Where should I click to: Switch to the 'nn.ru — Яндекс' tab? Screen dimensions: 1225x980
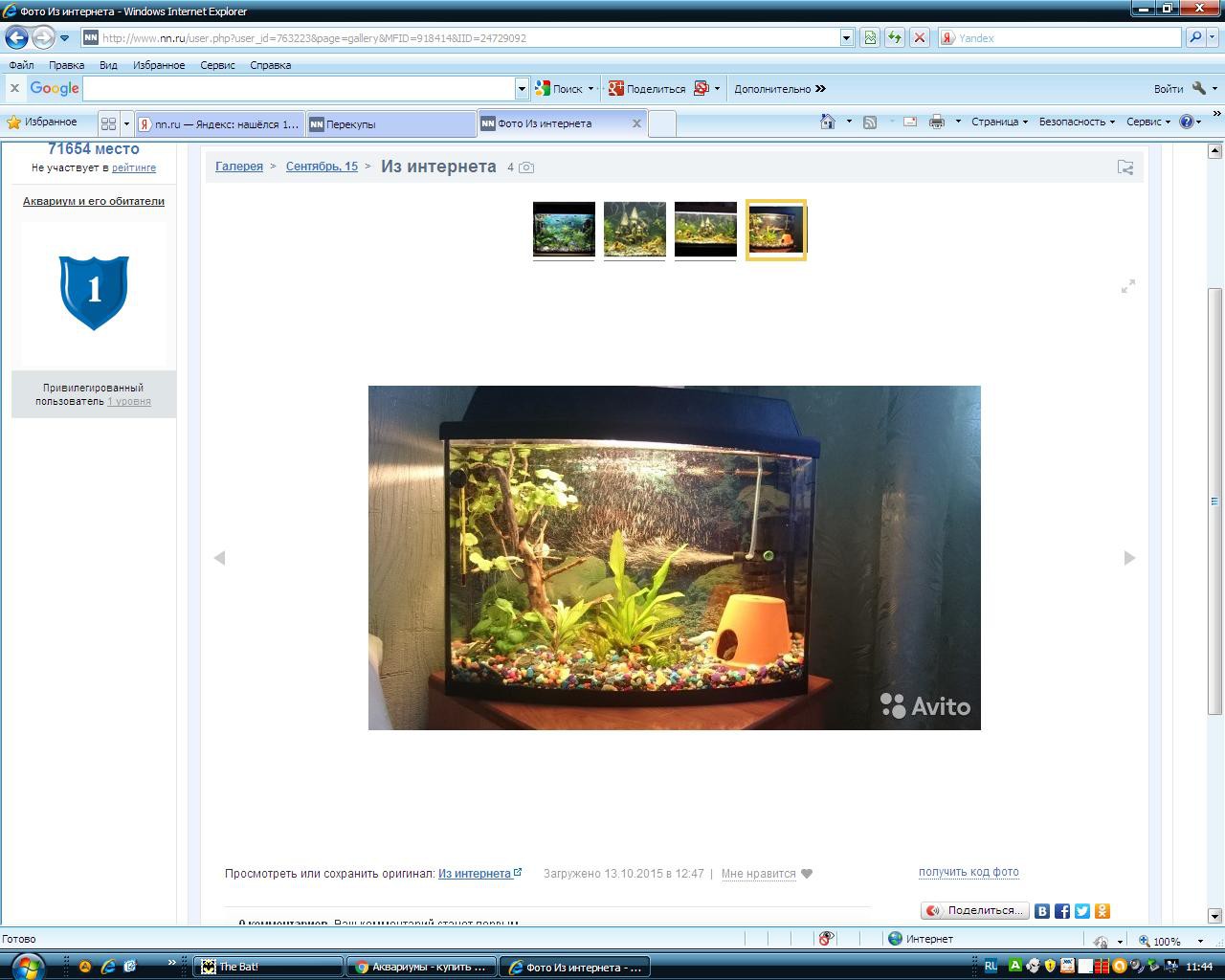coord(219,123)
